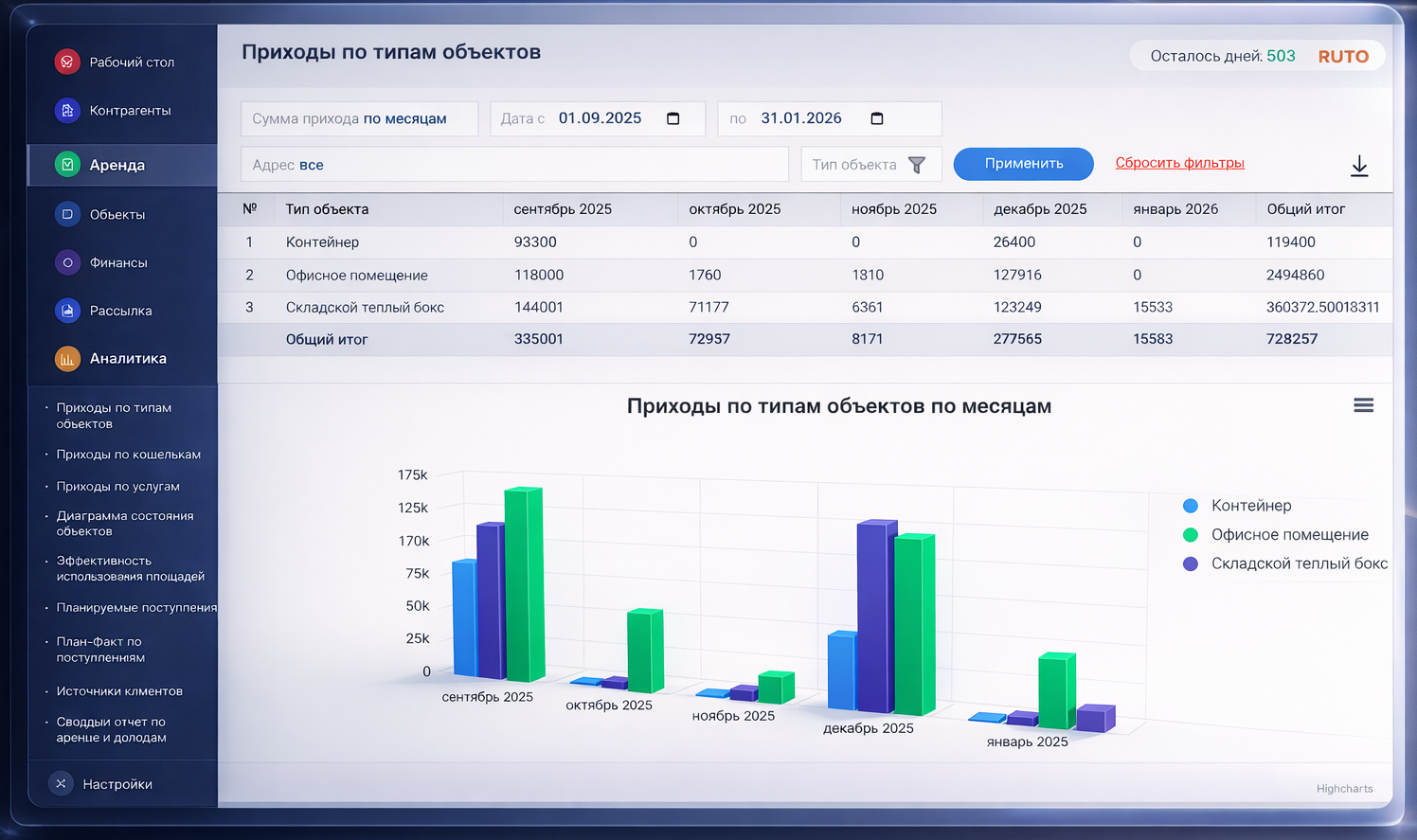Toggle Складской теплый бокс series in legend
Viewport: 1417px width, 840px height.
(1285, 563)
